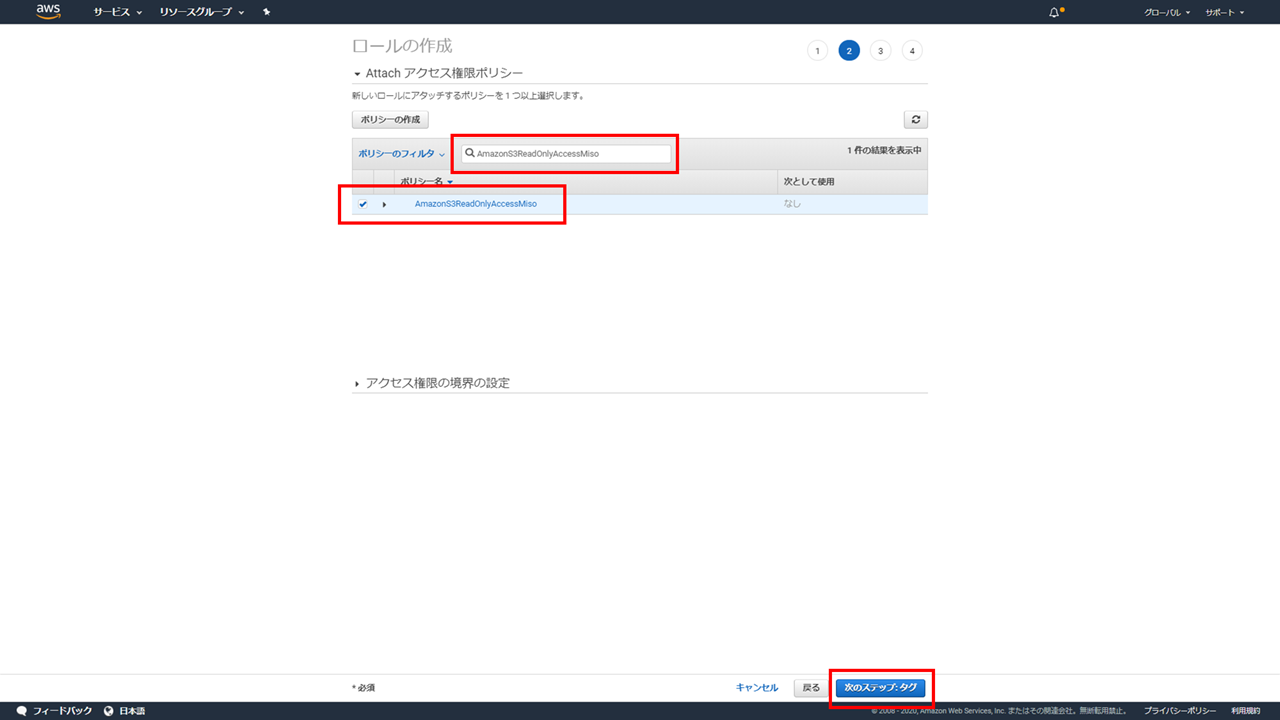The width and height of the screenshot is (1280, 720).
Task: Open the ポリシーのフィルタ dropdown
Action: click(x=401, y=154)
